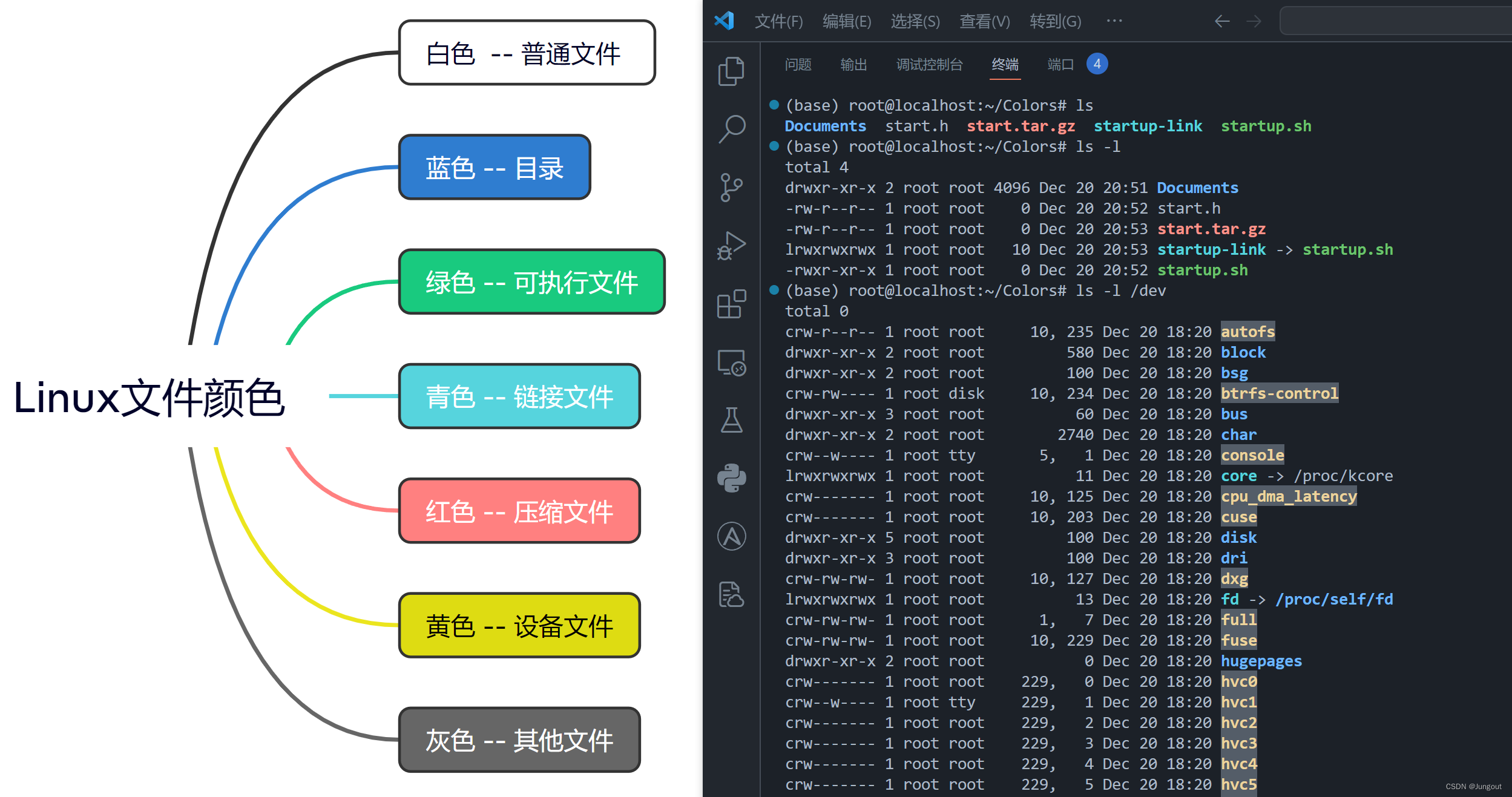Expand the ellipsis overflow menu
The image size is (1512, 797).
click(x=1114, y=21)
